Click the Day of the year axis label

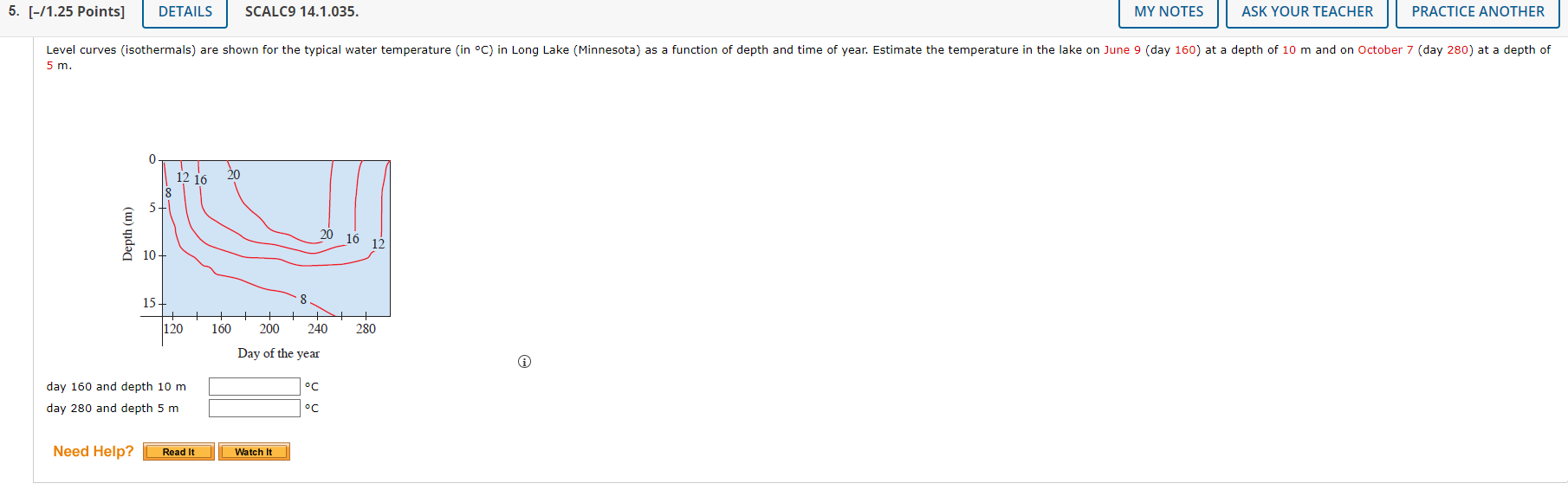click(279, 353)
